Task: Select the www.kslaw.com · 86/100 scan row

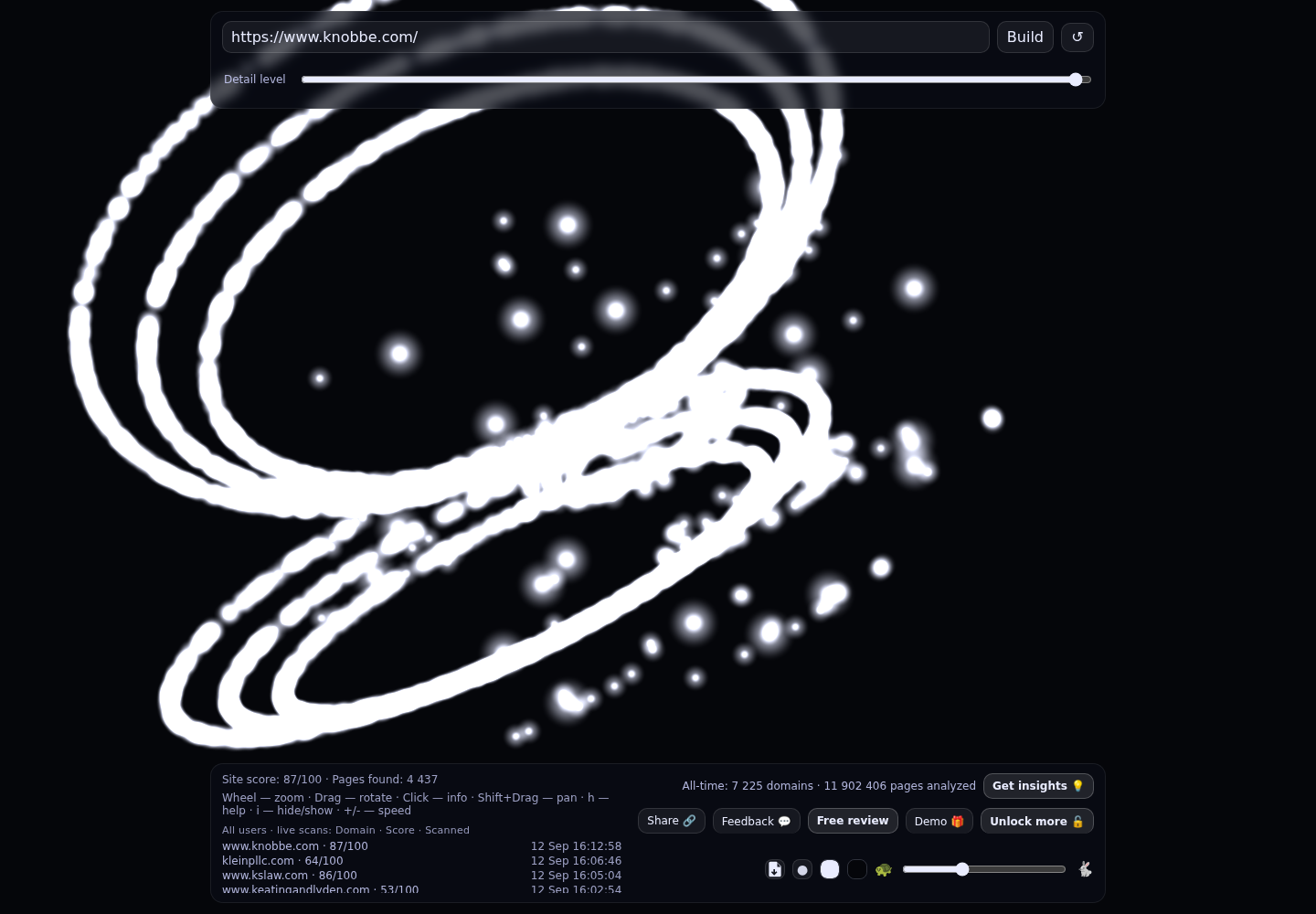Action: click(421, 876)
